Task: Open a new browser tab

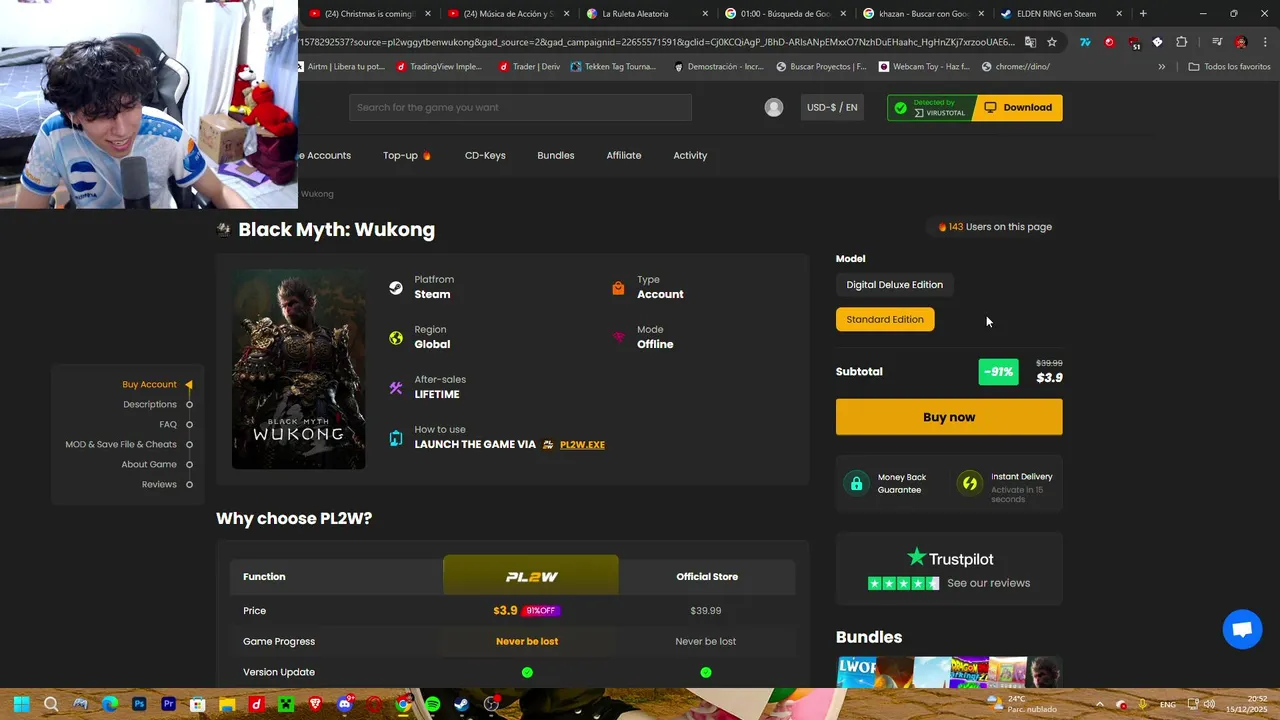Action: 1143,14
